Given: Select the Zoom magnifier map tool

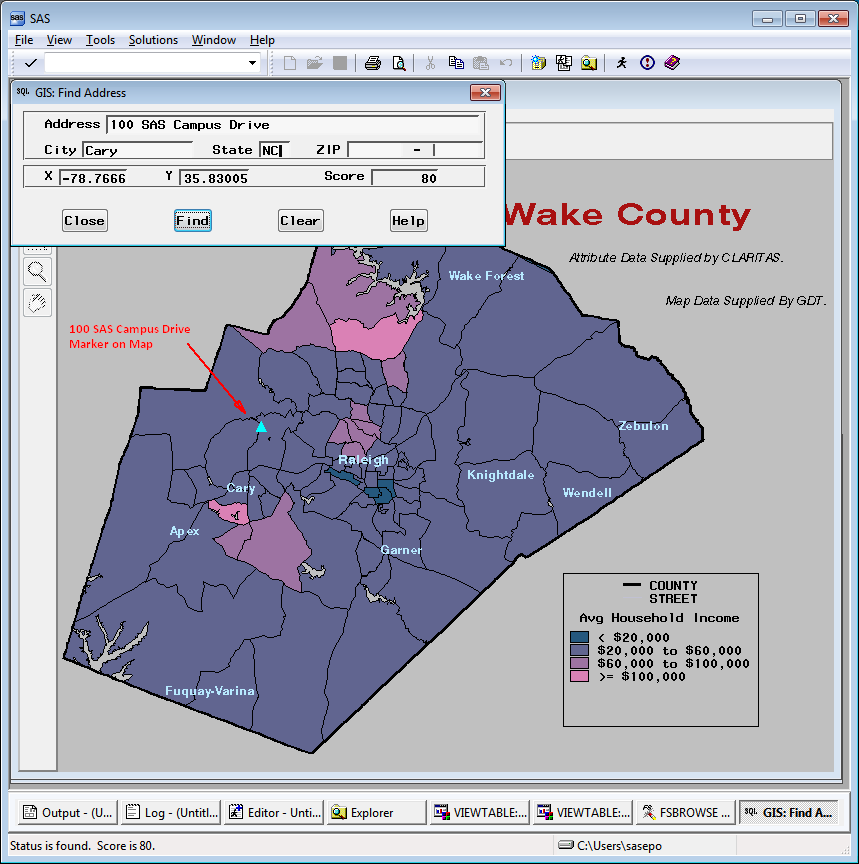Looking at the screenshot, I should [37, 271].
